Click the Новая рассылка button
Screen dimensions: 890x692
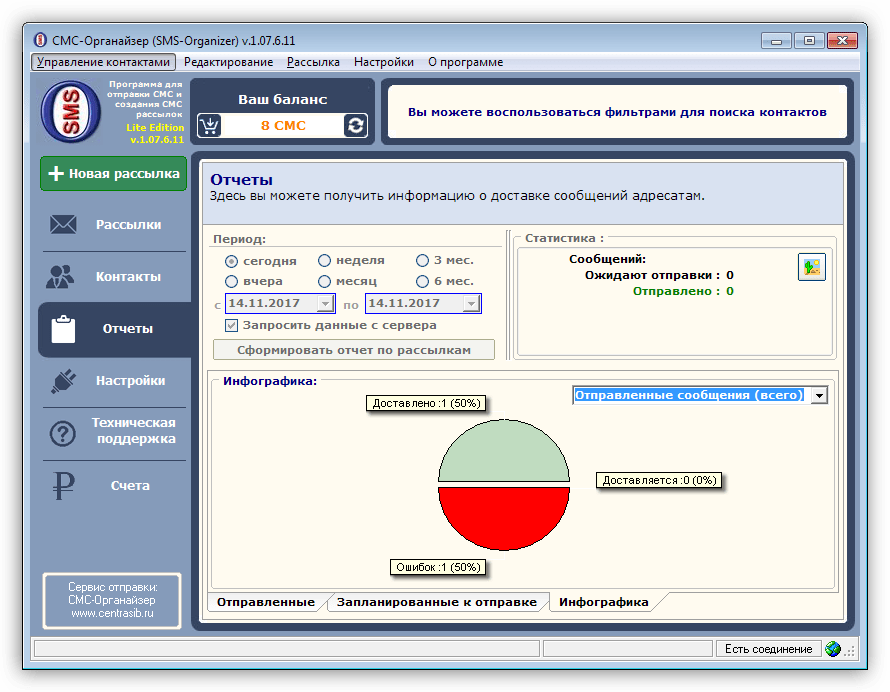(113, 174)
